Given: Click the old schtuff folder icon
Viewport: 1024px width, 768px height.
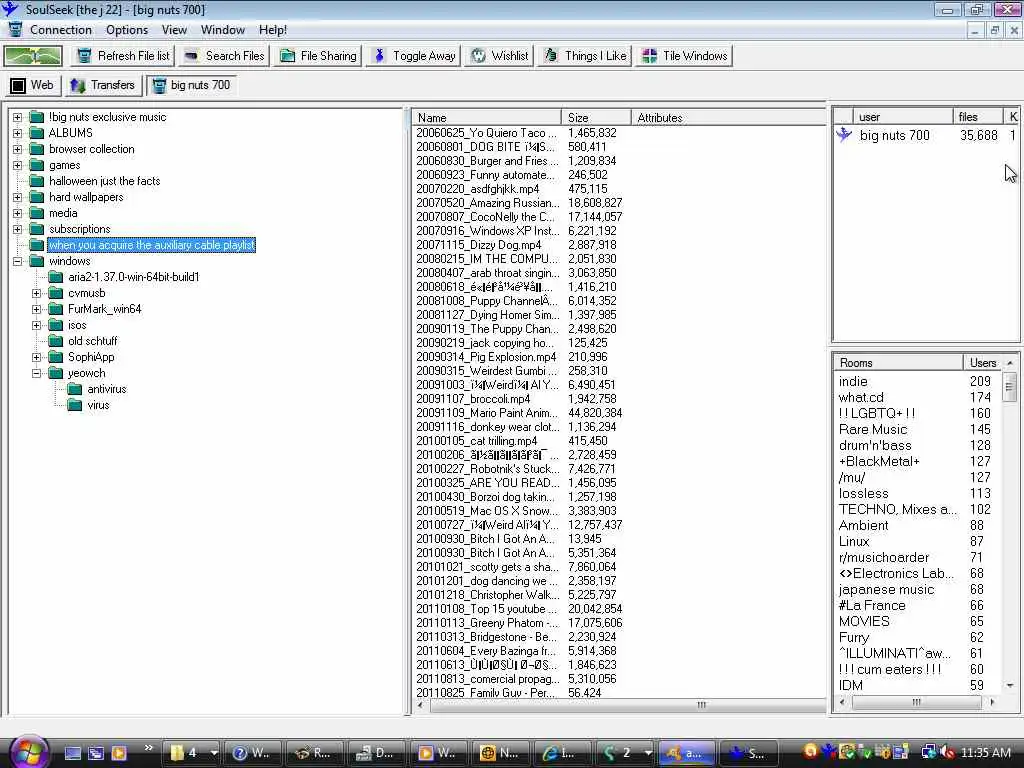Looking at the screenshot, I should [x=56, y=341].
